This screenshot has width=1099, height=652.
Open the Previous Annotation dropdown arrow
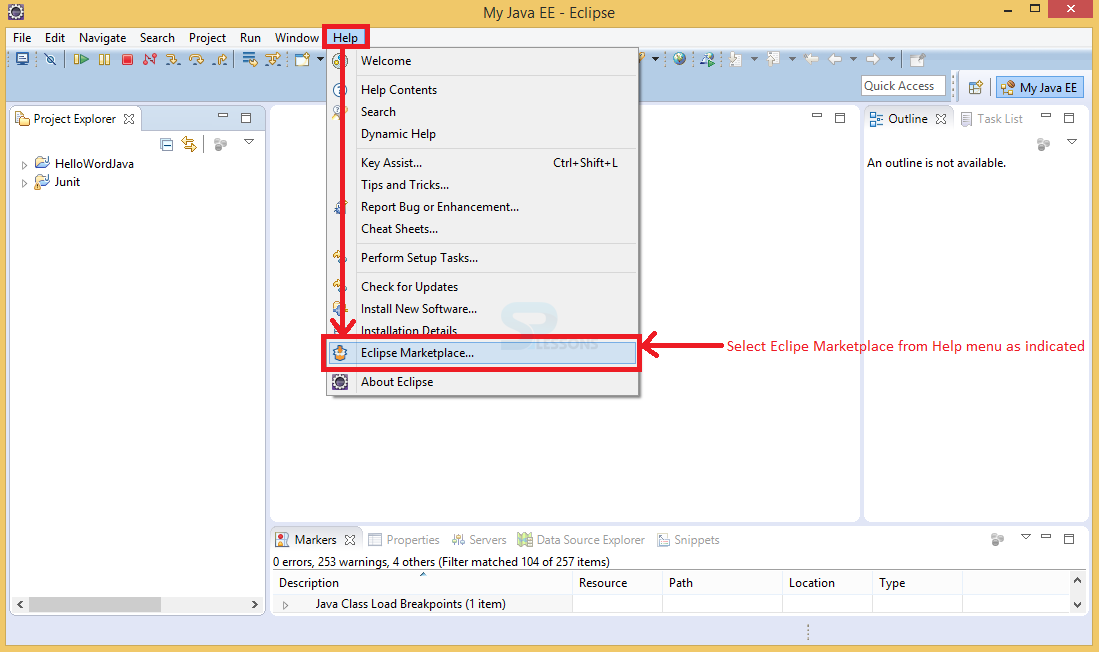coord(792,60)
